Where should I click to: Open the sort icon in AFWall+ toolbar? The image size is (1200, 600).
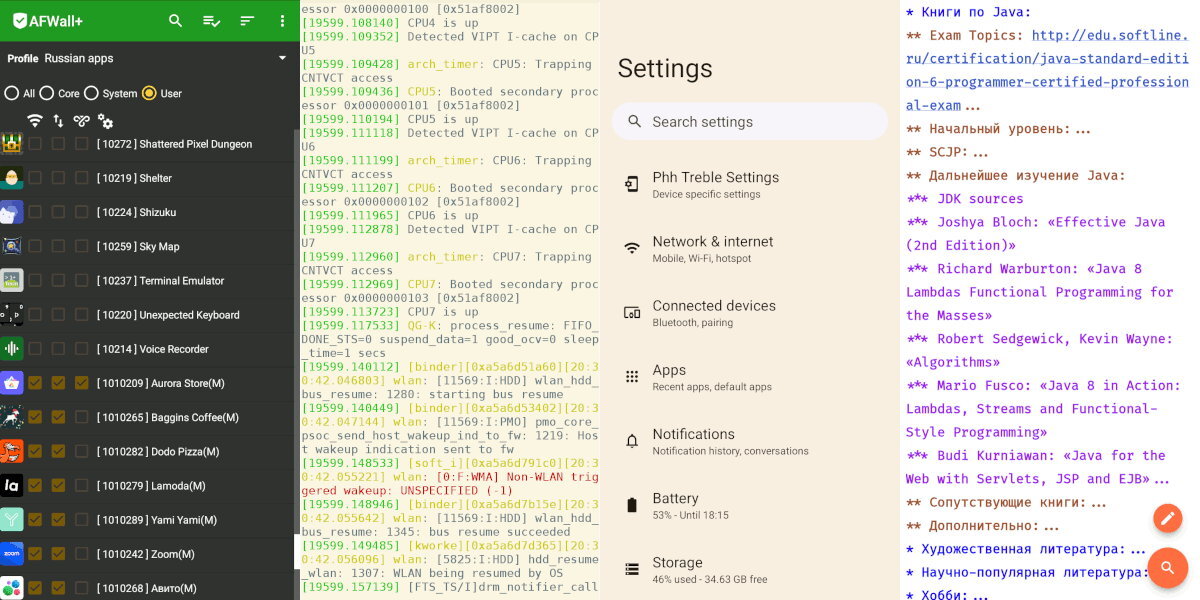click(x=247, y=20)
